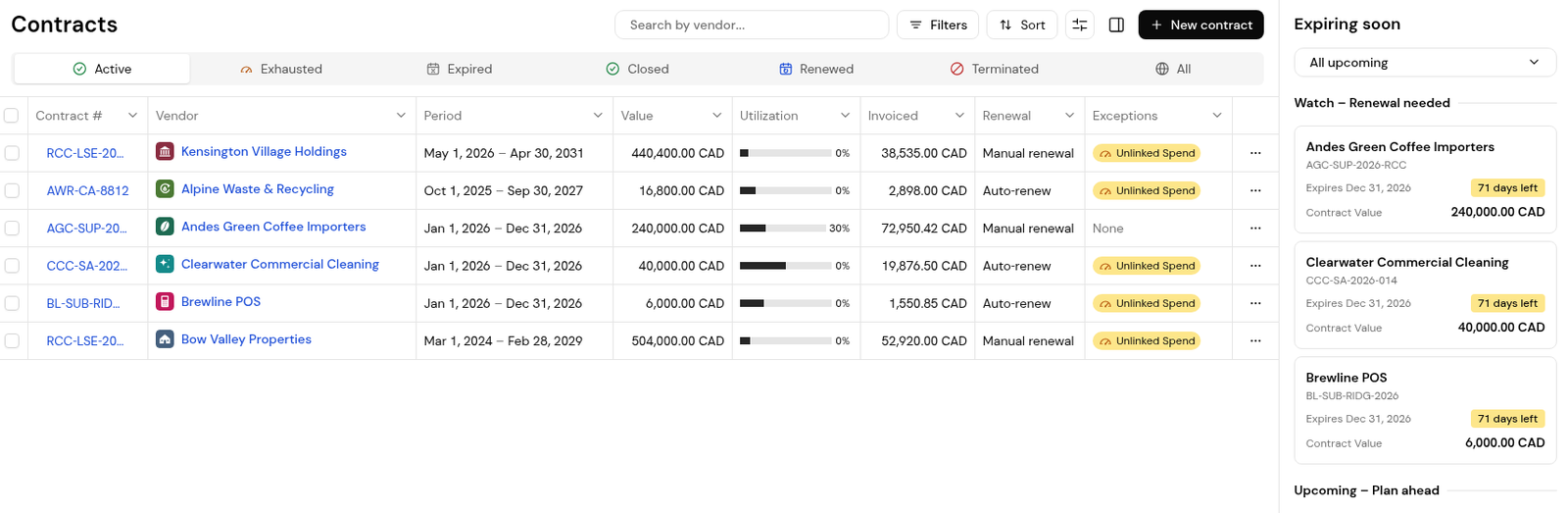Expand Period column menu
Screen dimensions: 1568x513
[598, 116]
